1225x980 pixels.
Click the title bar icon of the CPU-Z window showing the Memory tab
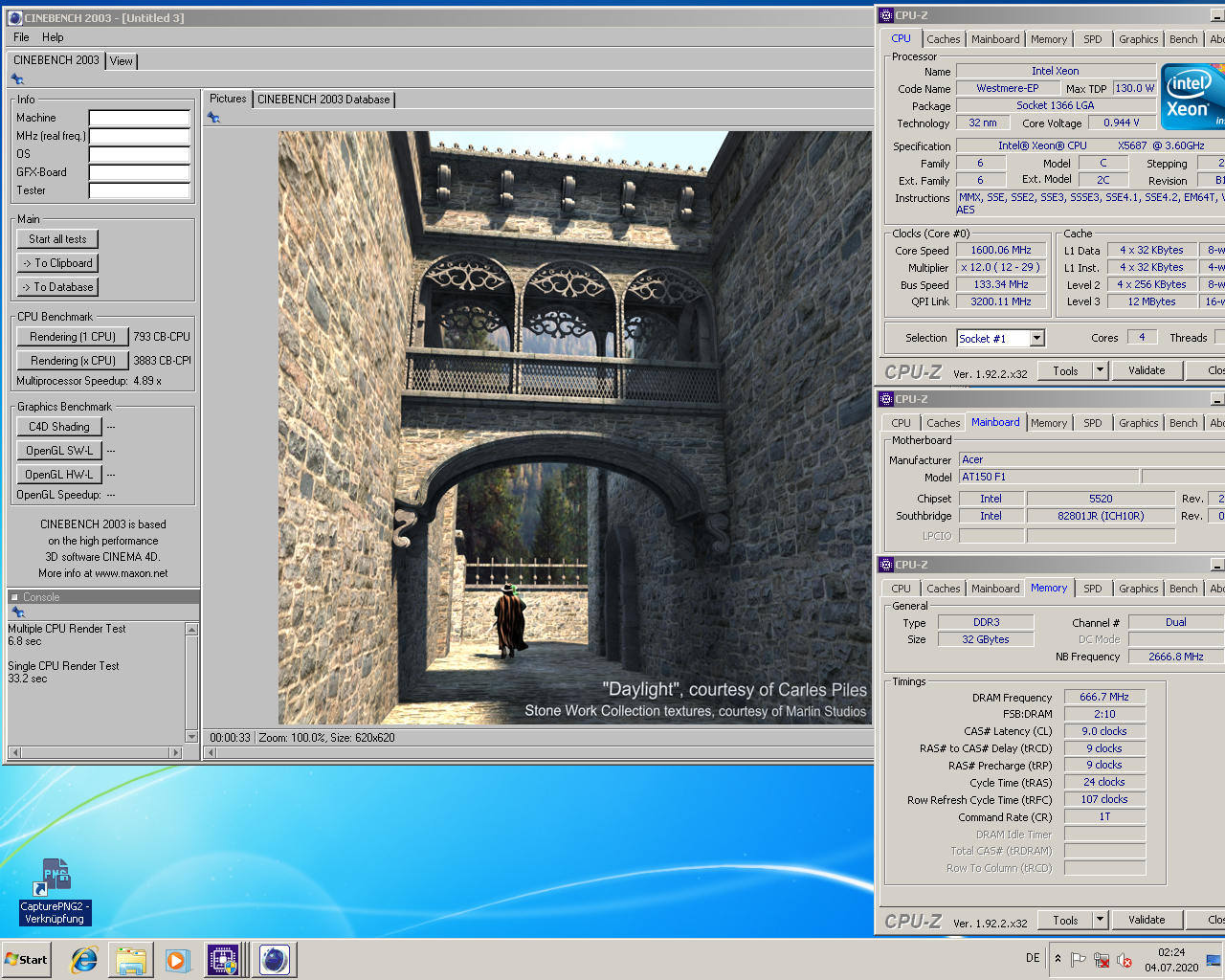click(x=886, y=565)
